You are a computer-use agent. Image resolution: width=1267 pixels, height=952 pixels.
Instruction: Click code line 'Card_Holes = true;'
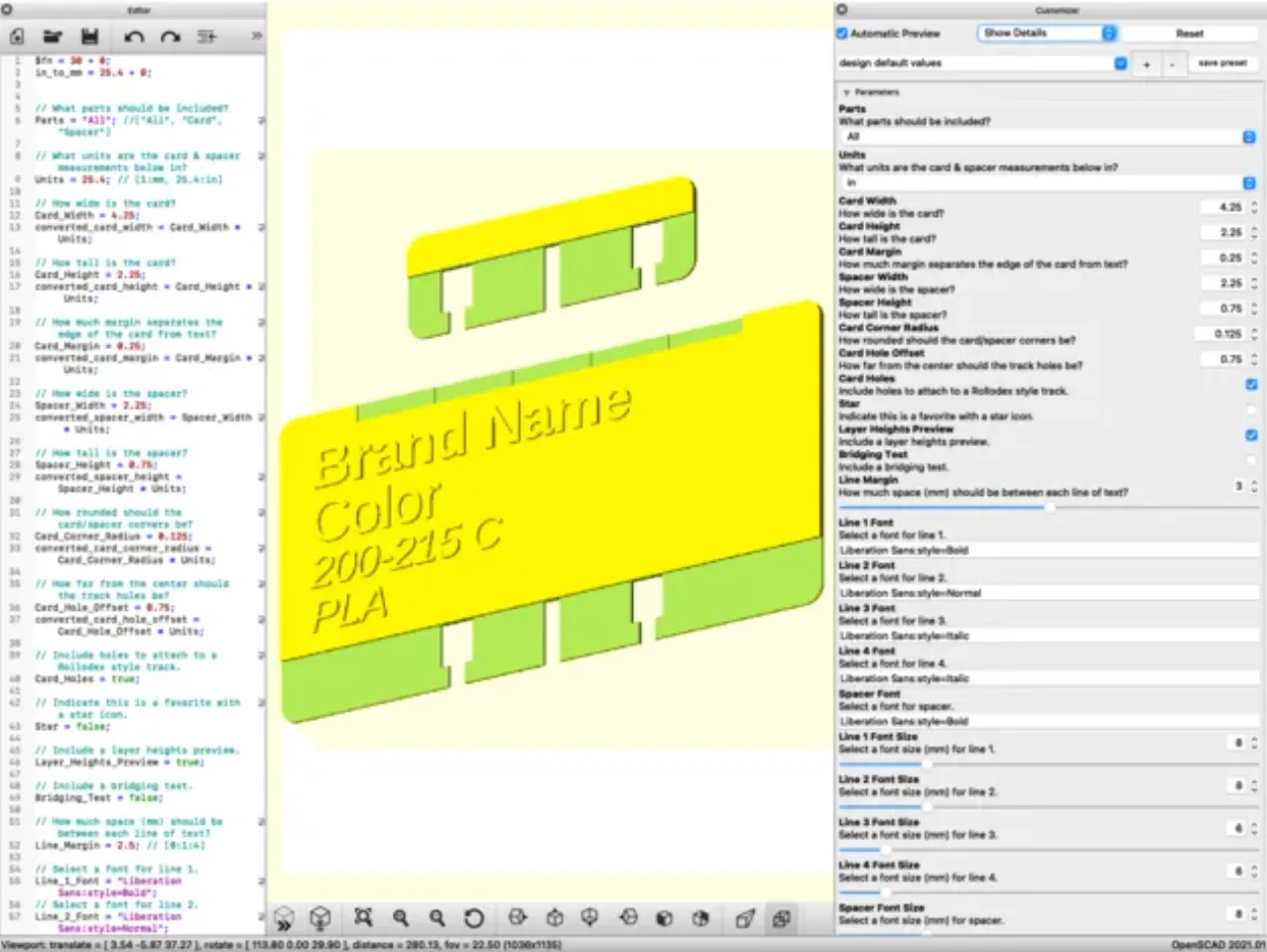click(x=87, y=679)
